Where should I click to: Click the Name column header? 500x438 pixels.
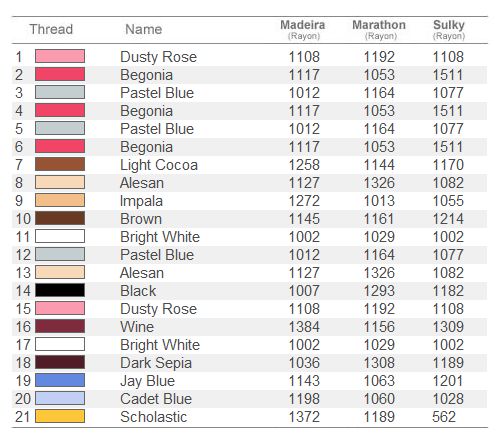point(144,29)
